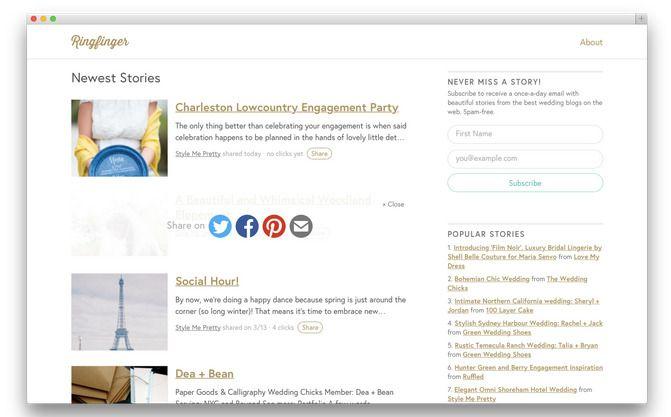Open Style Me Pretty link under Social Hour
The image size is (671, 417).
(x=198, y=328)
